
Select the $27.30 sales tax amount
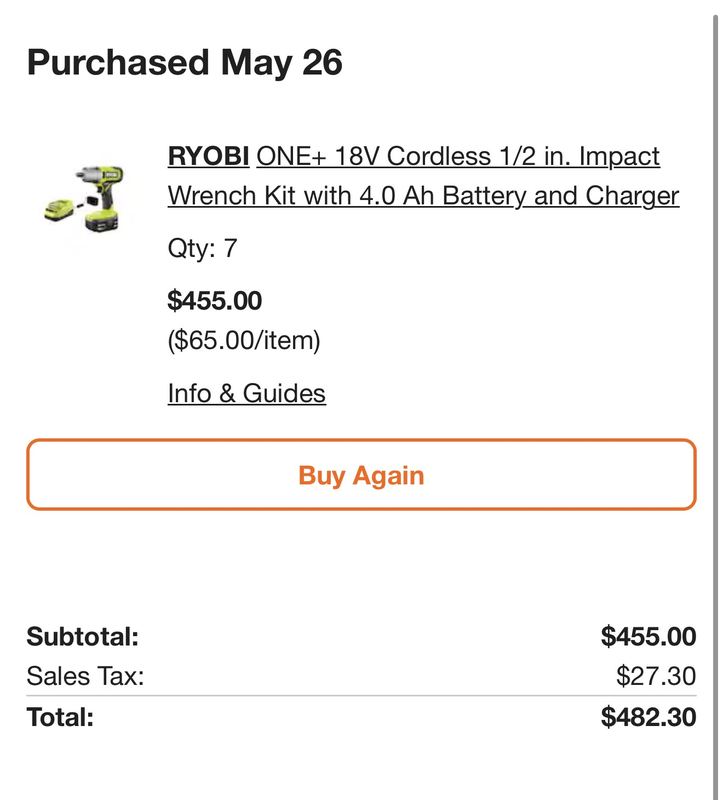[656, 677]
